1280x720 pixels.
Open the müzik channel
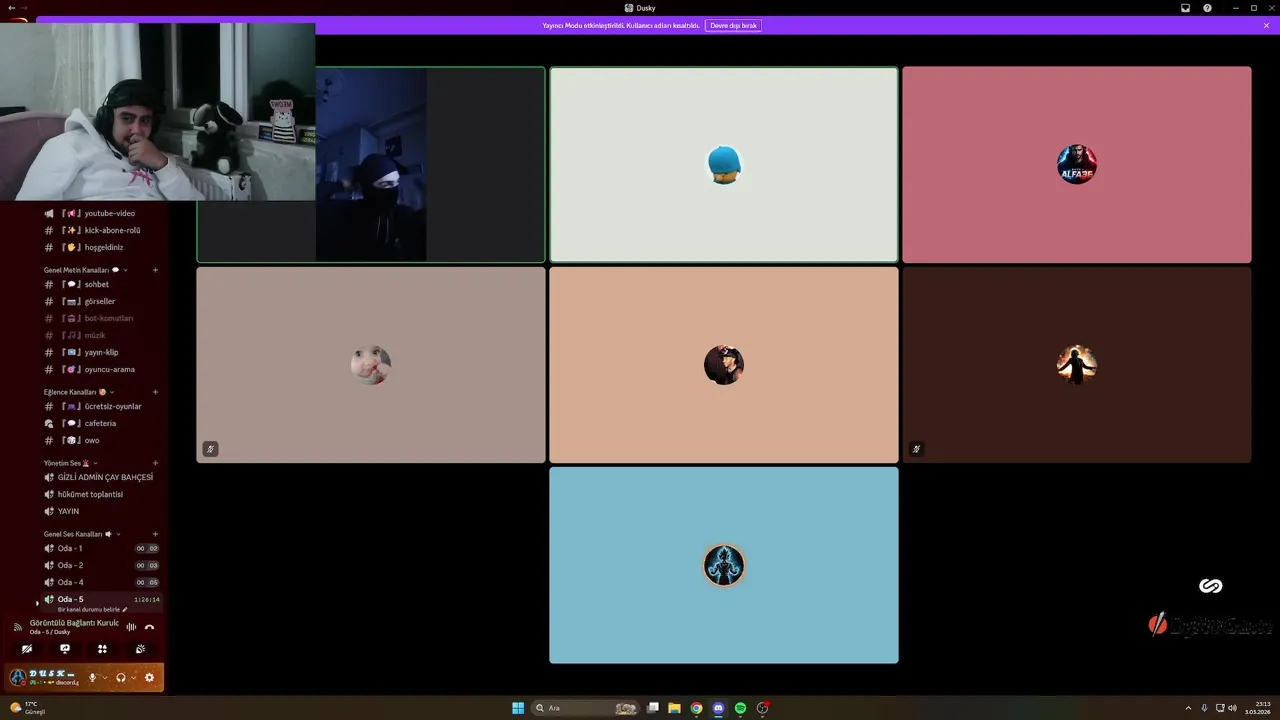[x=100, y=335]
